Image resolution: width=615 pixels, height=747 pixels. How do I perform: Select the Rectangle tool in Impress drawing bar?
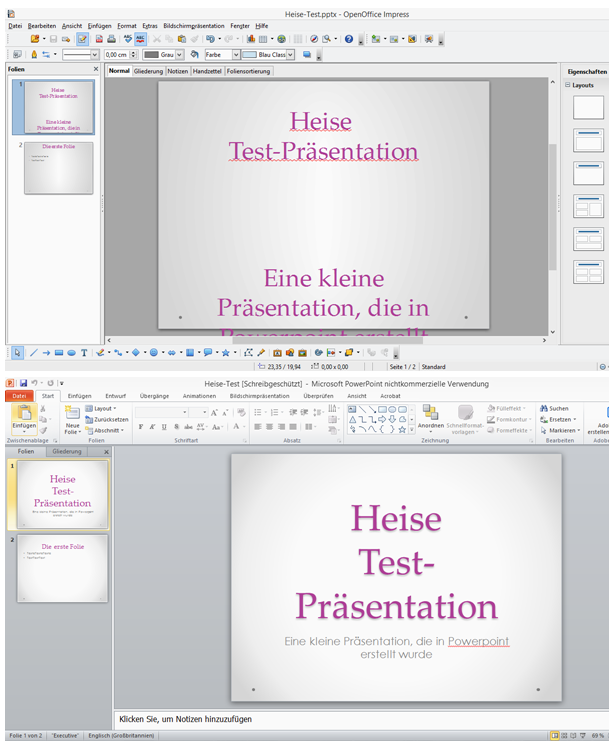(x=59, y=353)
